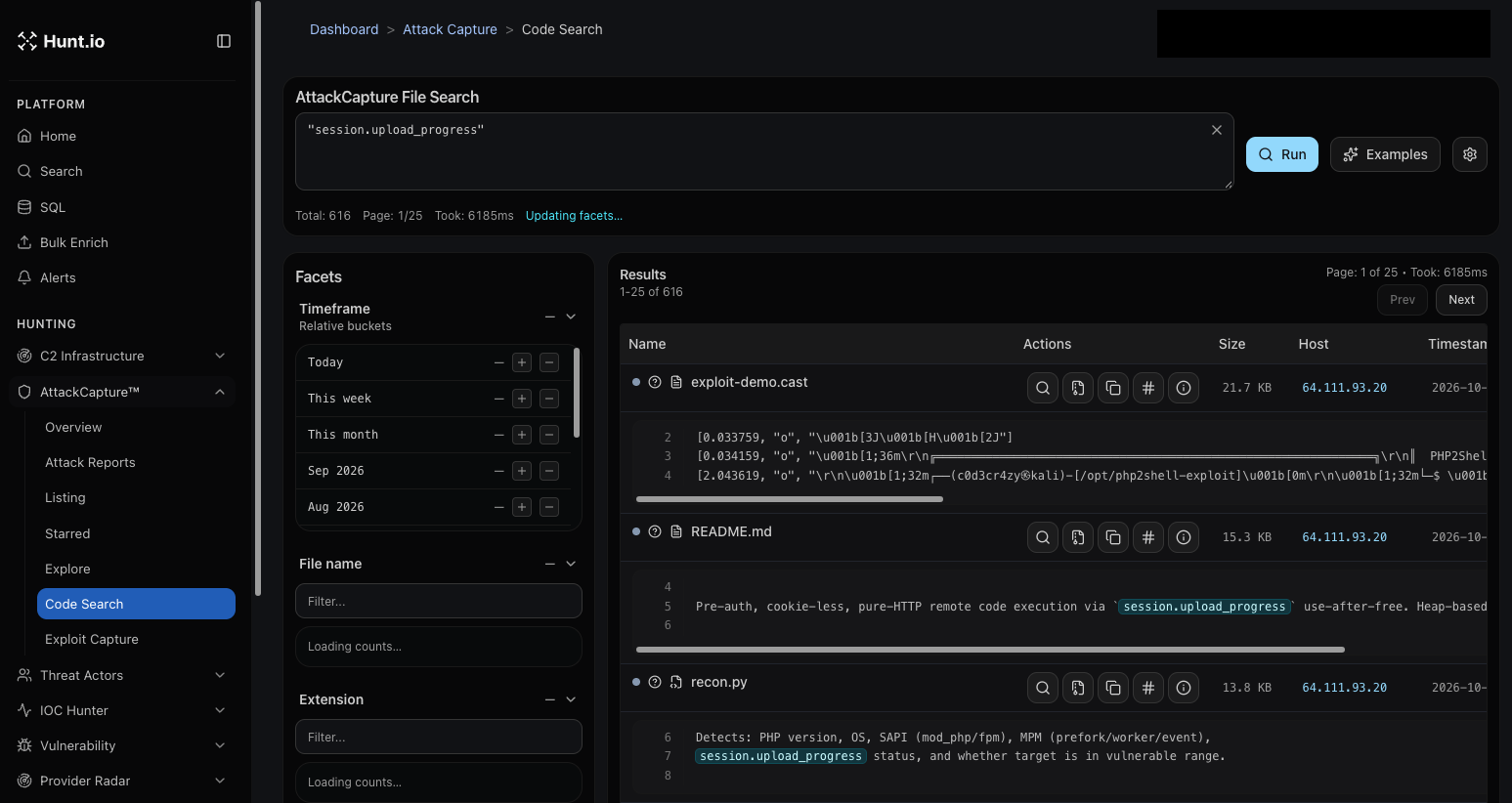This screenshot has width=1512, height=803.
Task: Copy exploit-demo.cast using the copy icon
Action: 1113,388
